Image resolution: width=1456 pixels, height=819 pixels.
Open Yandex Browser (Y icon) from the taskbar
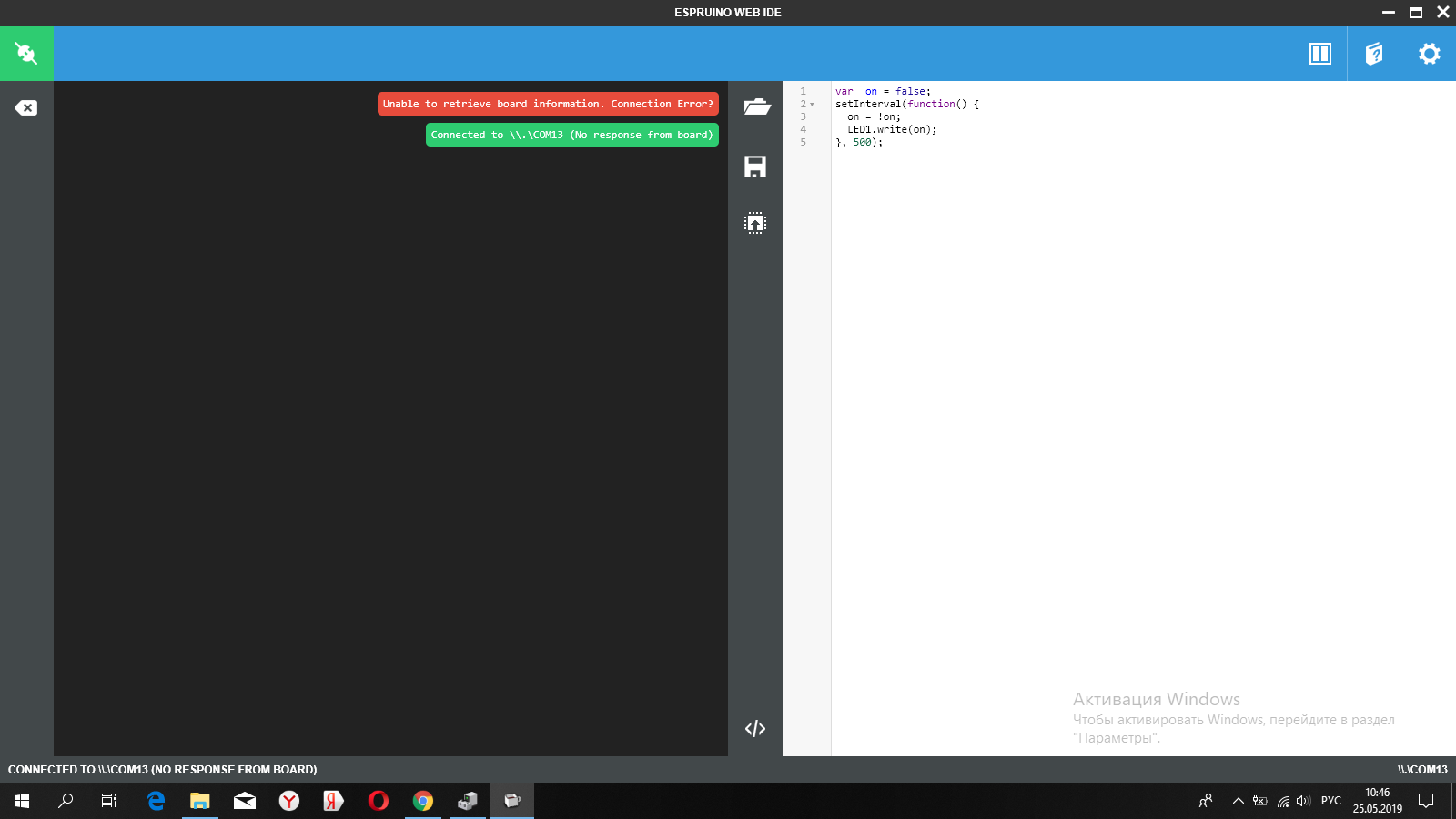289,801
